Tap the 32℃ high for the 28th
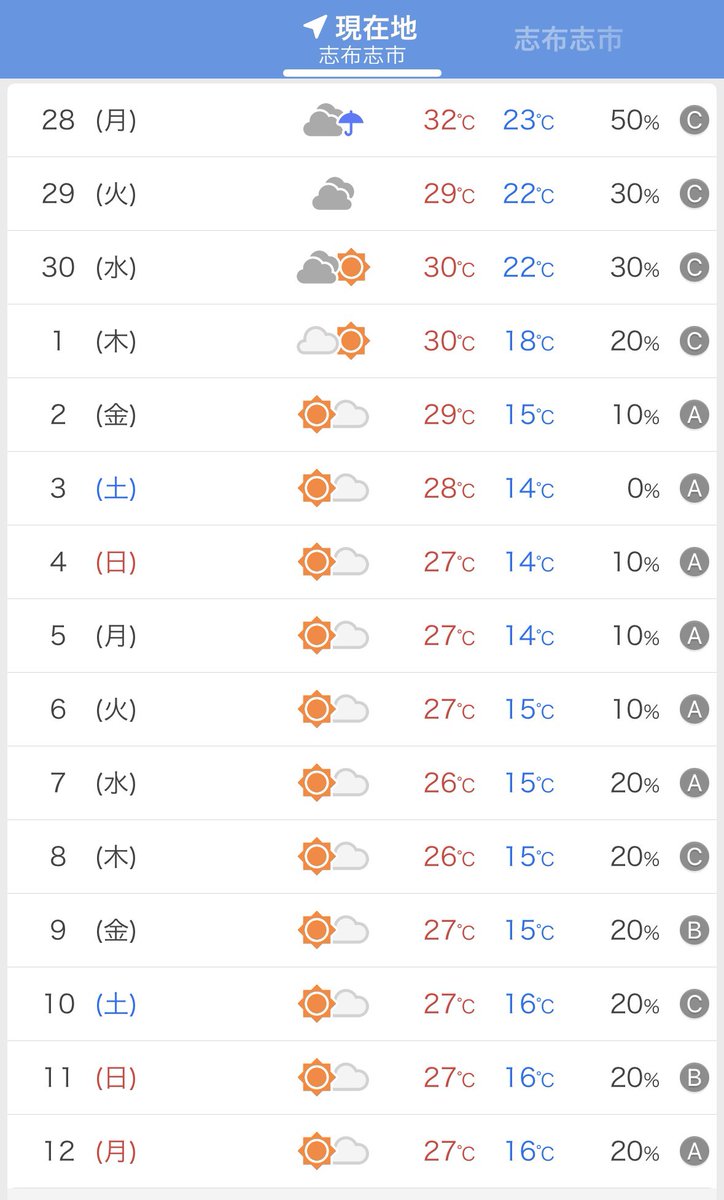Viewport: 724px width, 1200px height. coord(449,121)
